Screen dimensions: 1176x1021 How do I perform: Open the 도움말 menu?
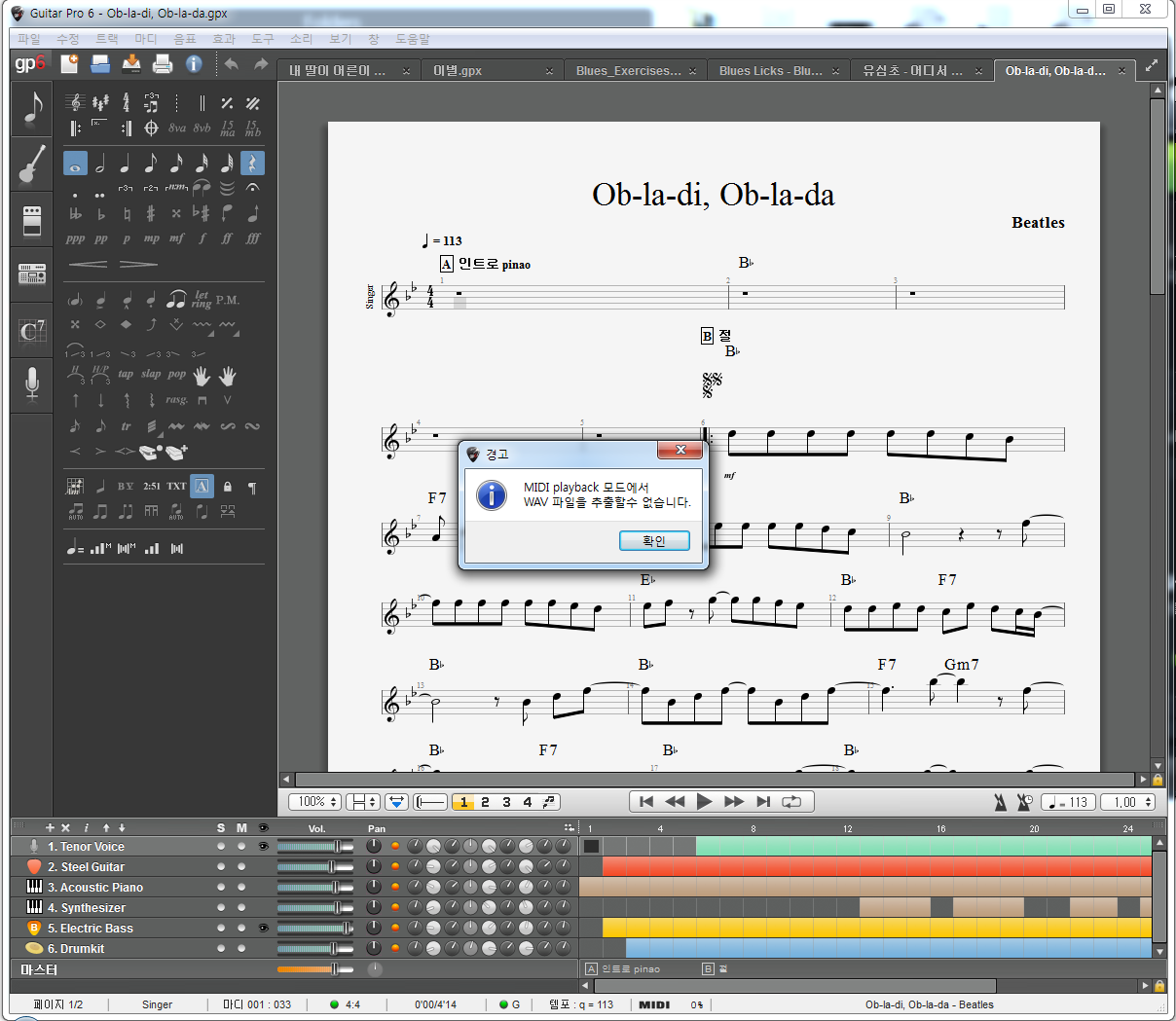[413, 39]
